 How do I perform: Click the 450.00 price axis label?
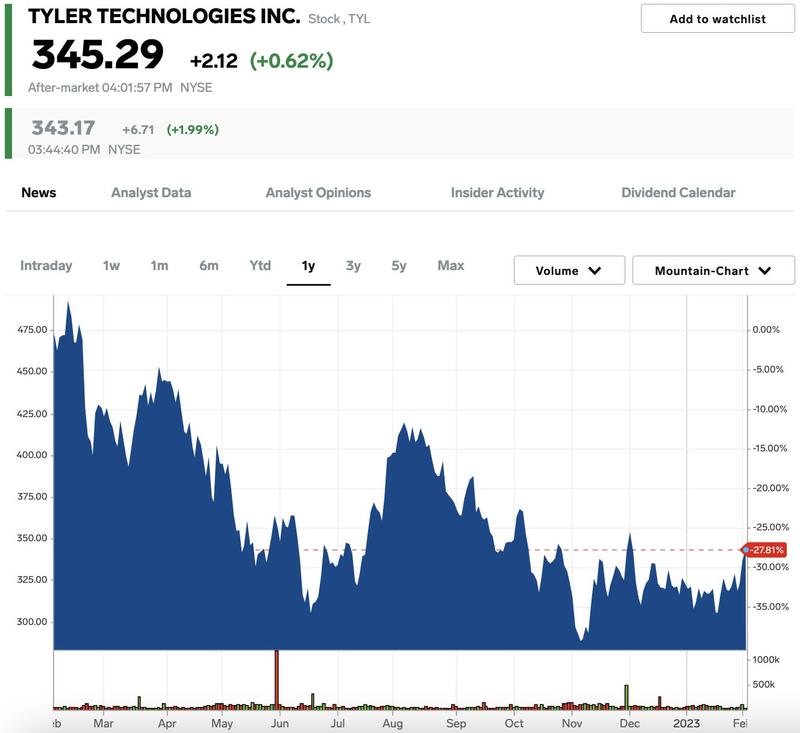(32, 371)
